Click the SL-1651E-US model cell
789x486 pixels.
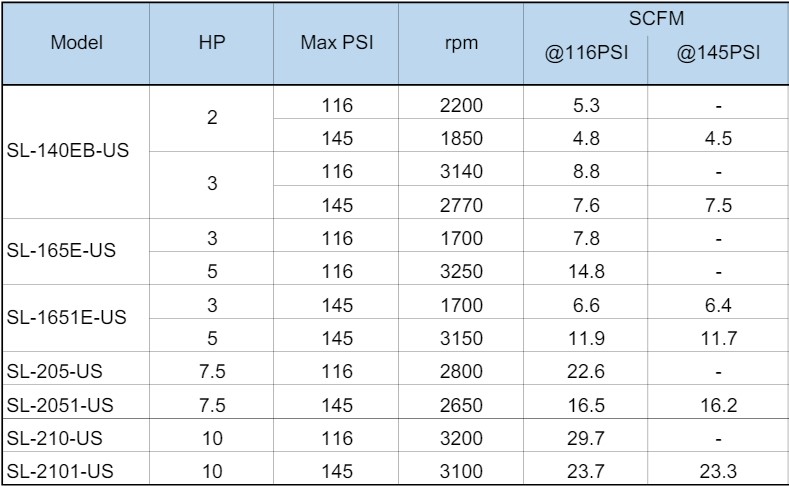65,317
